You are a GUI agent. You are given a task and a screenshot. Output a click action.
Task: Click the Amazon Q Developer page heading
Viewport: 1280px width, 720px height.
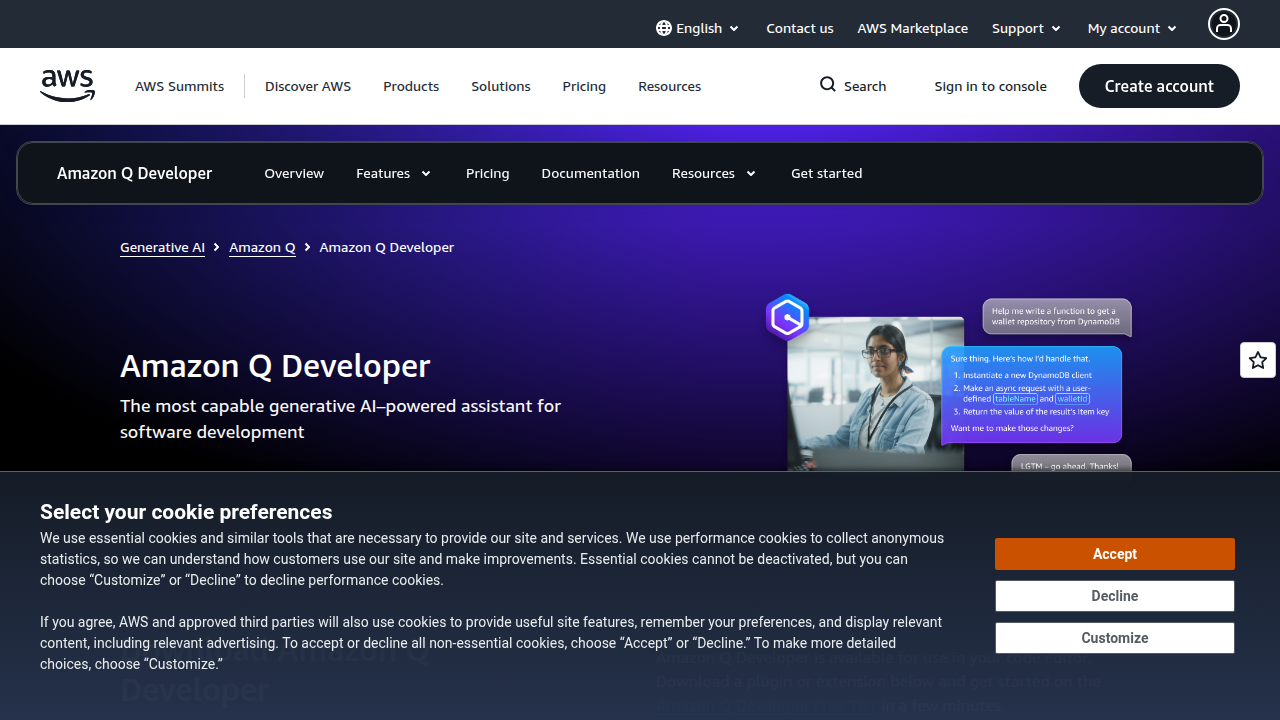click(x=275, y=366)
